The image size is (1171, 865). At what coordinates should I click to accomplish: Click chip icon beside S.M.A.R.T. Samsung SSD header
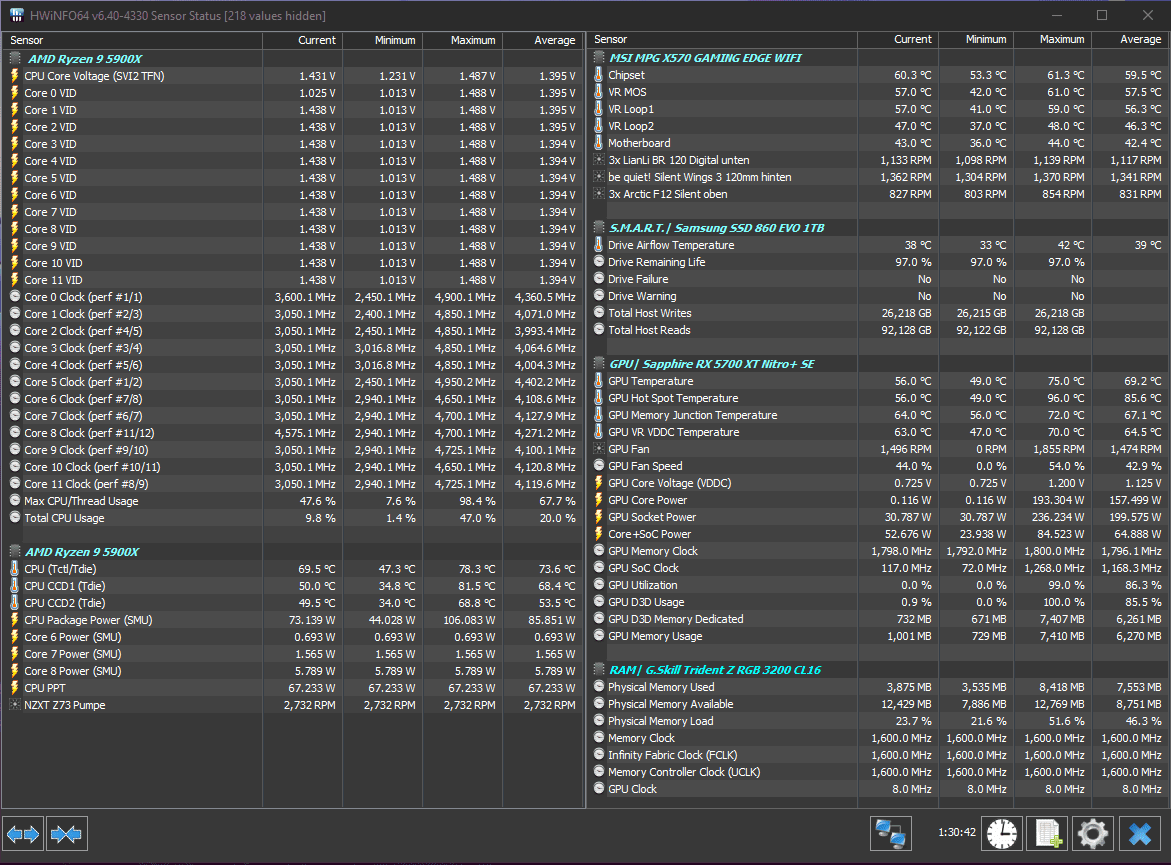(599, 228)
